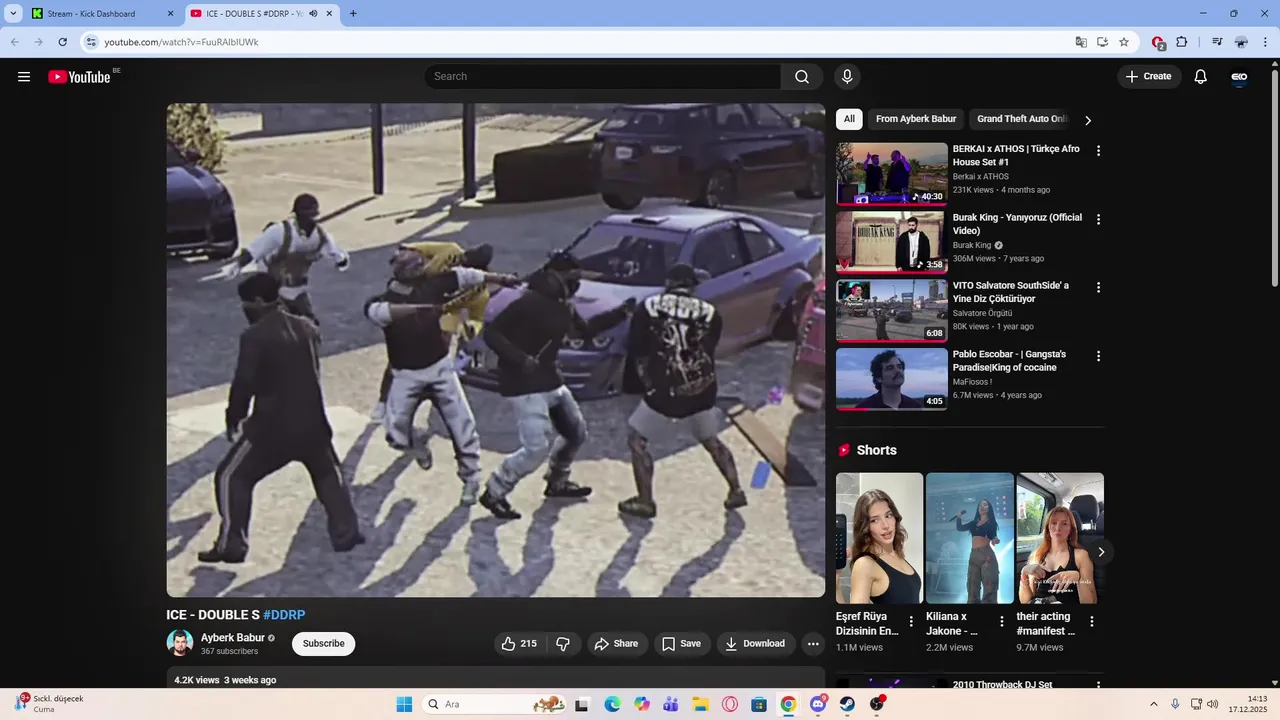Mute the audio indicator on YouTube tab
The image size is (1280, 720).
click(313, 14)
